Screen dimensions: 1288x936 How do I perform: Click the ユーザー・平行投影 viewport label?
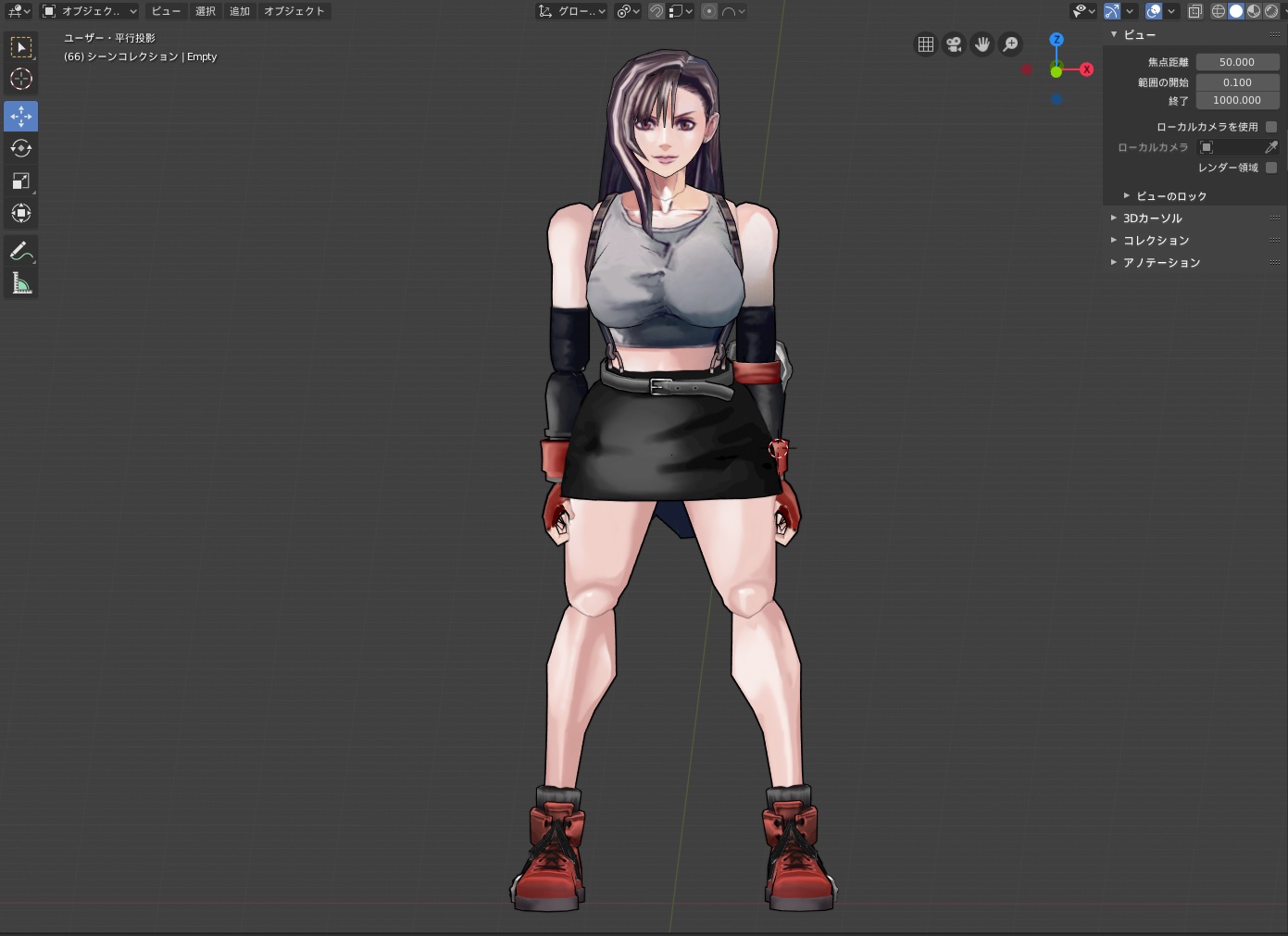tap(109, 38)
